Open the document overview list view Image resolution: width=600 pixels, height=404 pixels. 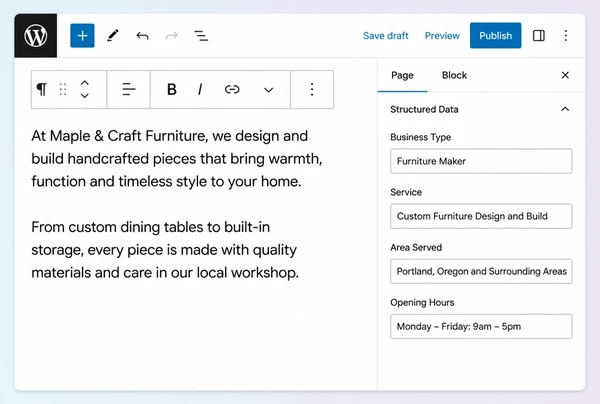(201, 36)
